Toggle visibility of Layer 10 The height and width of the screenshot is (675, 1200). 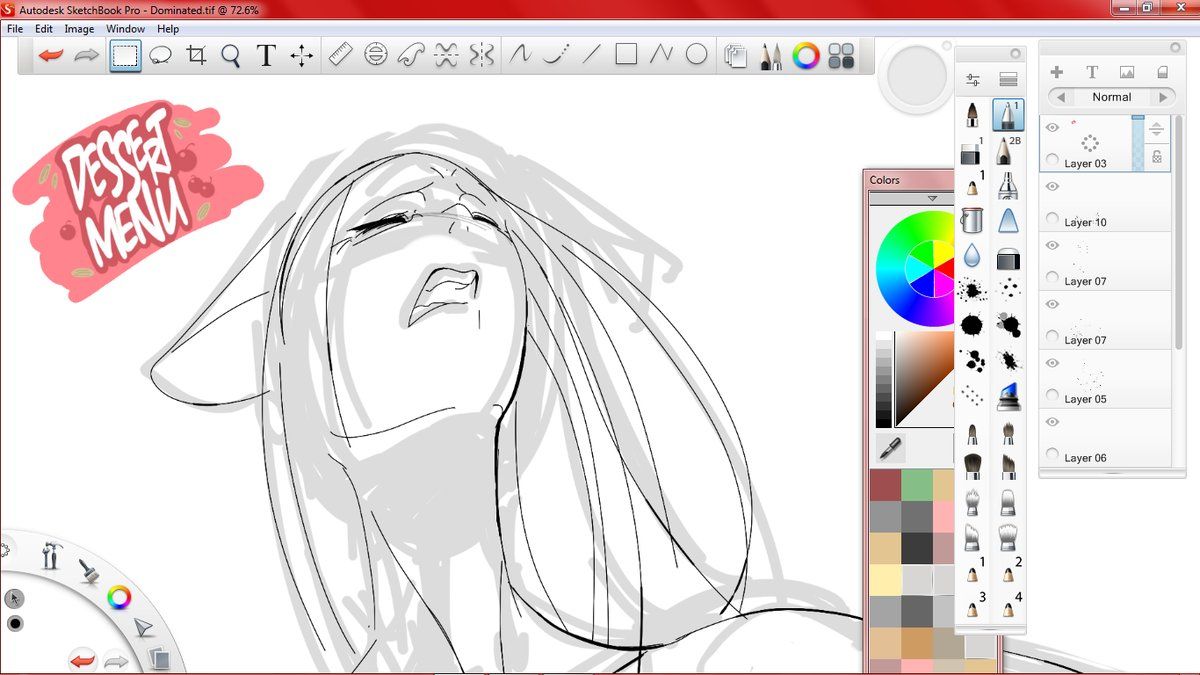point(1052,186)
